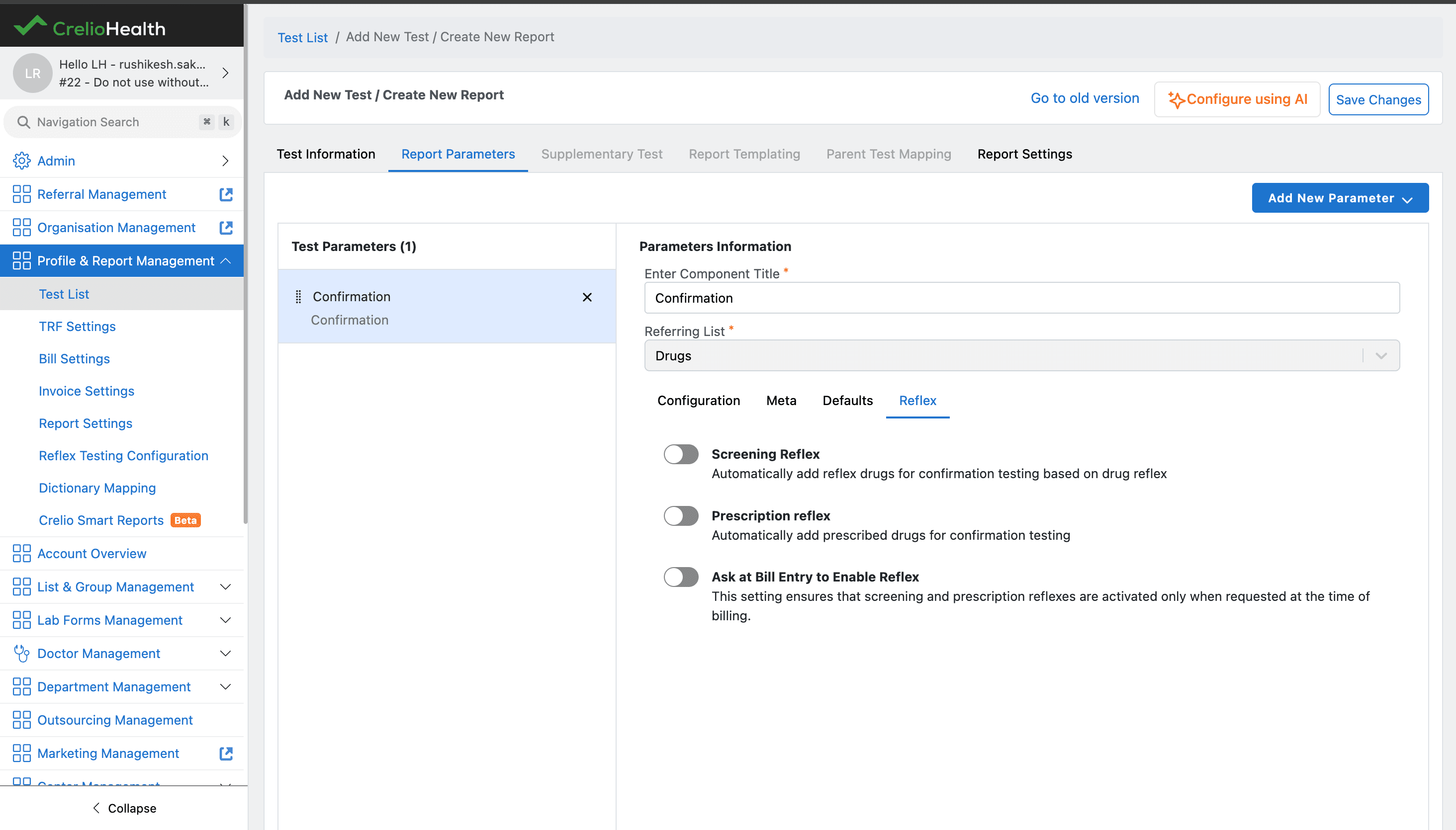Switch to Report Templating tab
This screenshot has height=830, width=1456.
[x=744, y=154]
